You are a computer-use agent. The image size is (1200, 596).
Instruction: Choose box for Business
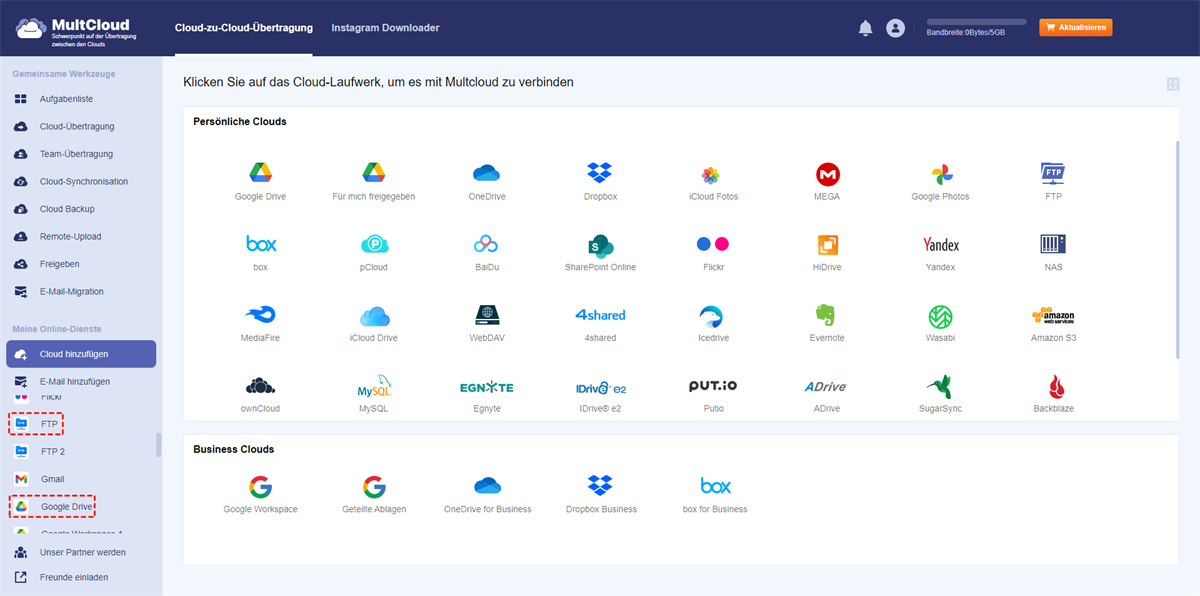pos(715,495)
